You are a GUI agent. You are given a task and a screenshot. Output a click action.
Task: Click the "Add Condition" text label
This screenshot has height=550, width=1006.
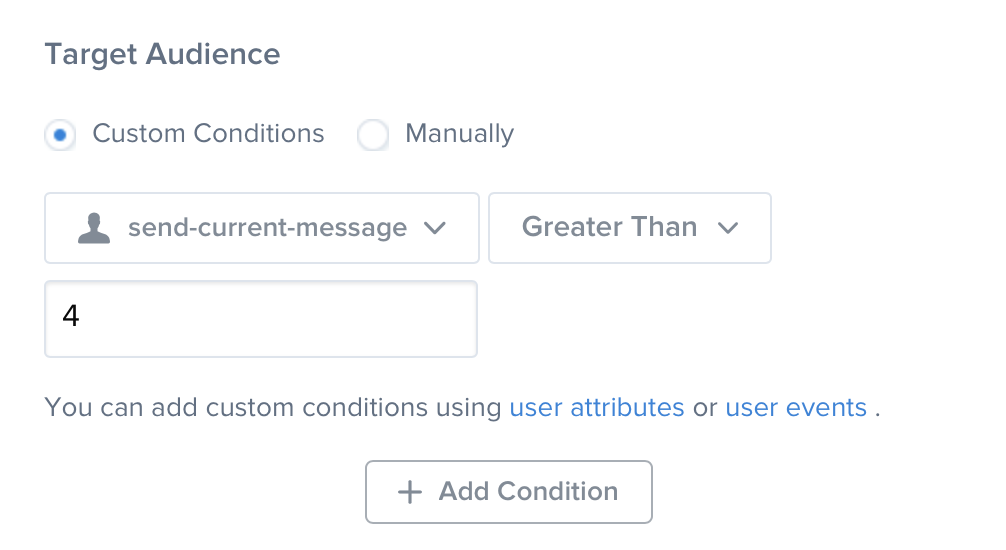tap(528, 492)
